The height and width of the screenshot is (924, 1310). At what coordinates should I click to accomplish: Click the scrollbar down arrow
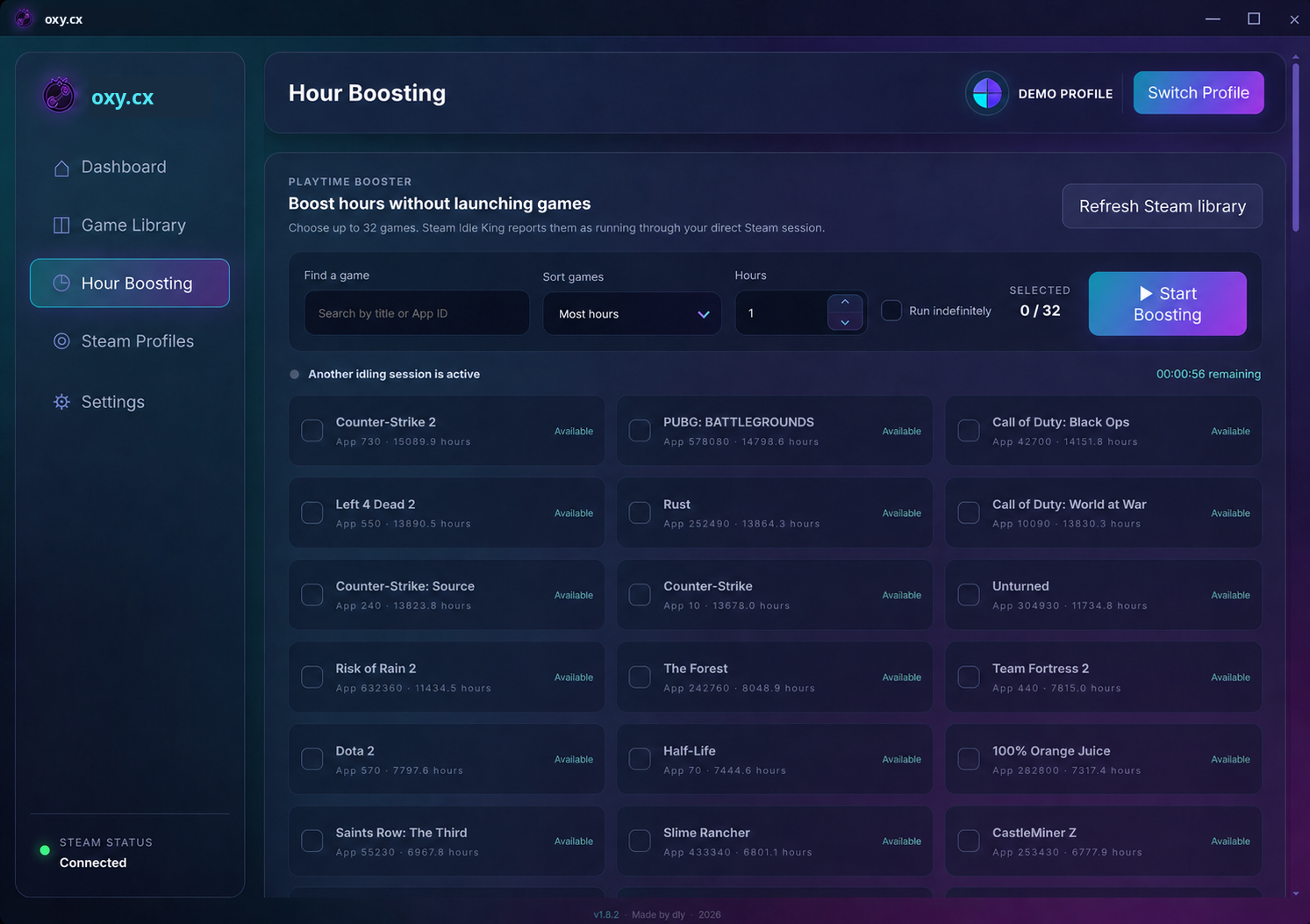pos(1296,893)
